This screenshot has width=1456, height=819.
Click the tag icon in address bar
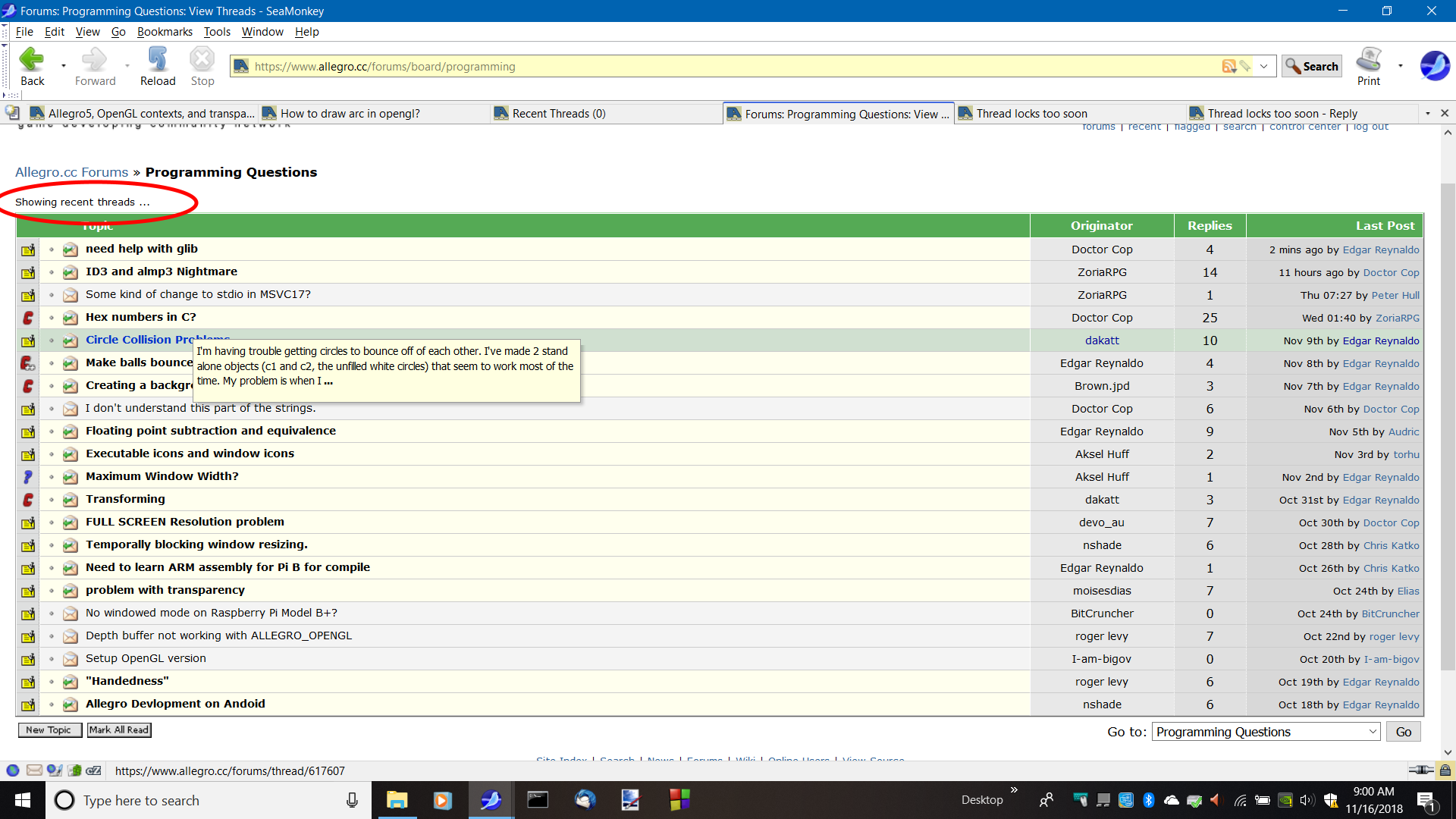pos(1245,67)
